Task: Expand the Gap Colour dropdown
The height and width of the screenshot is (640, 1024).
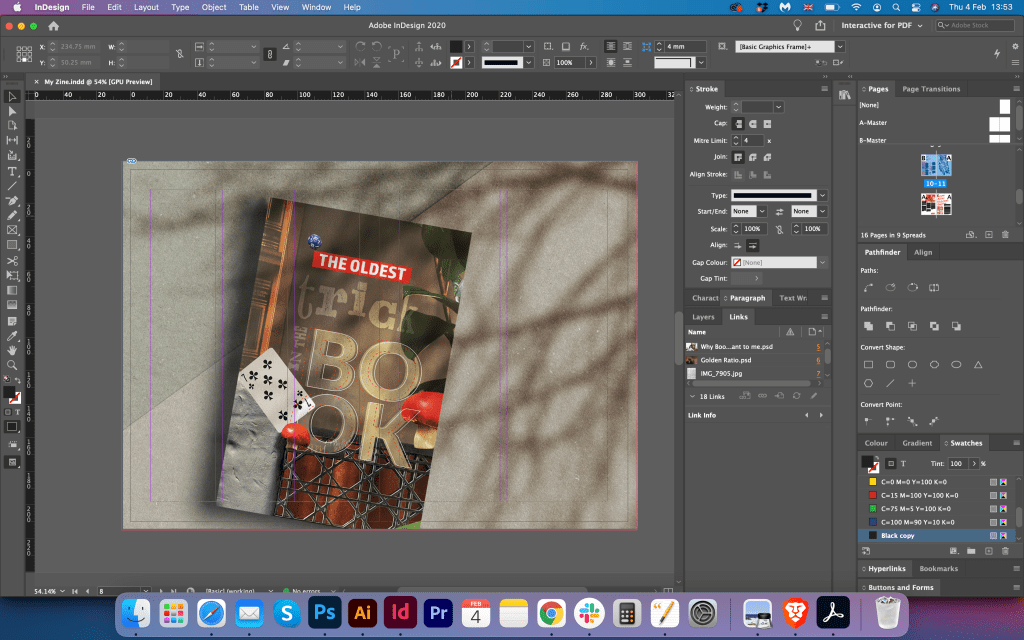Action: pos(822,262)
